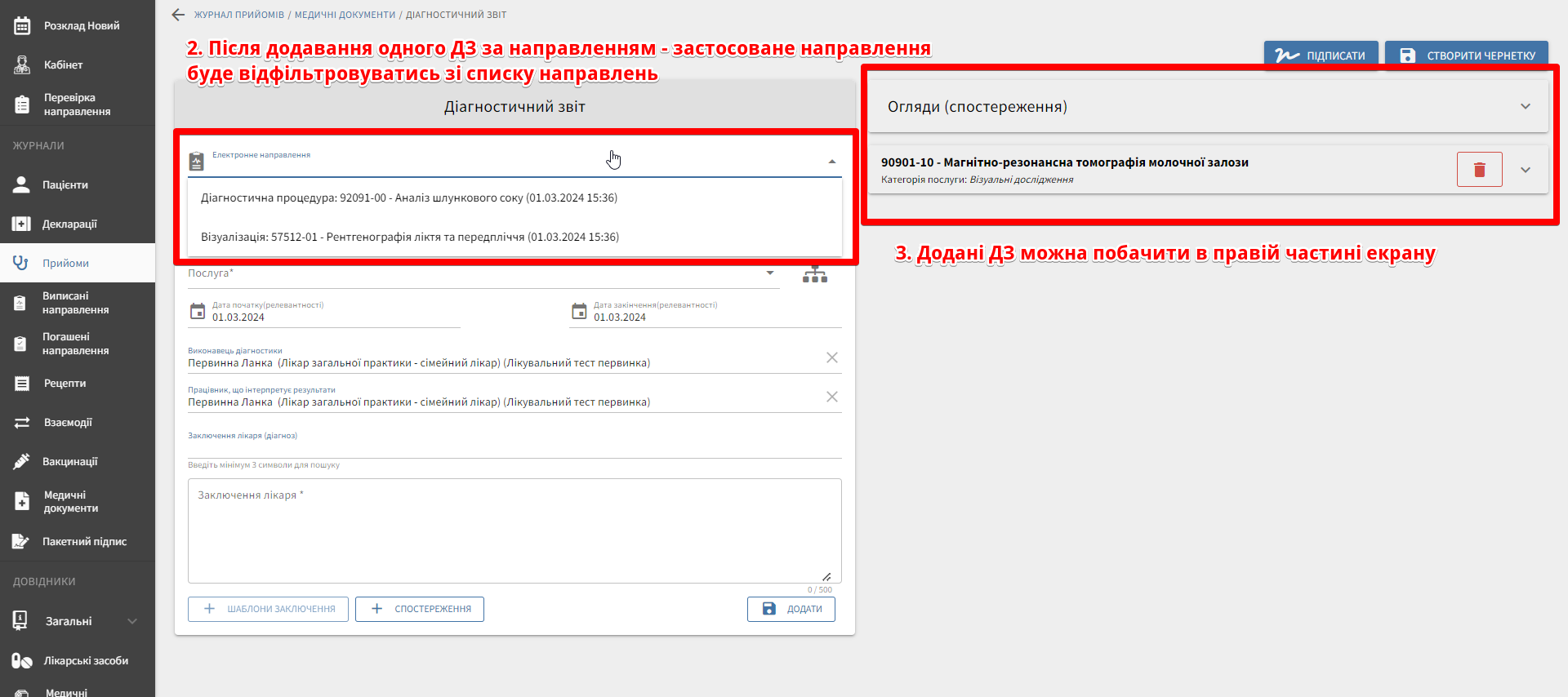Viewport: 1568px width, 697px height.
Task: Click the СТВОРИТИ ЧЕРНЕТКУ button
Action: point(1466,55)
